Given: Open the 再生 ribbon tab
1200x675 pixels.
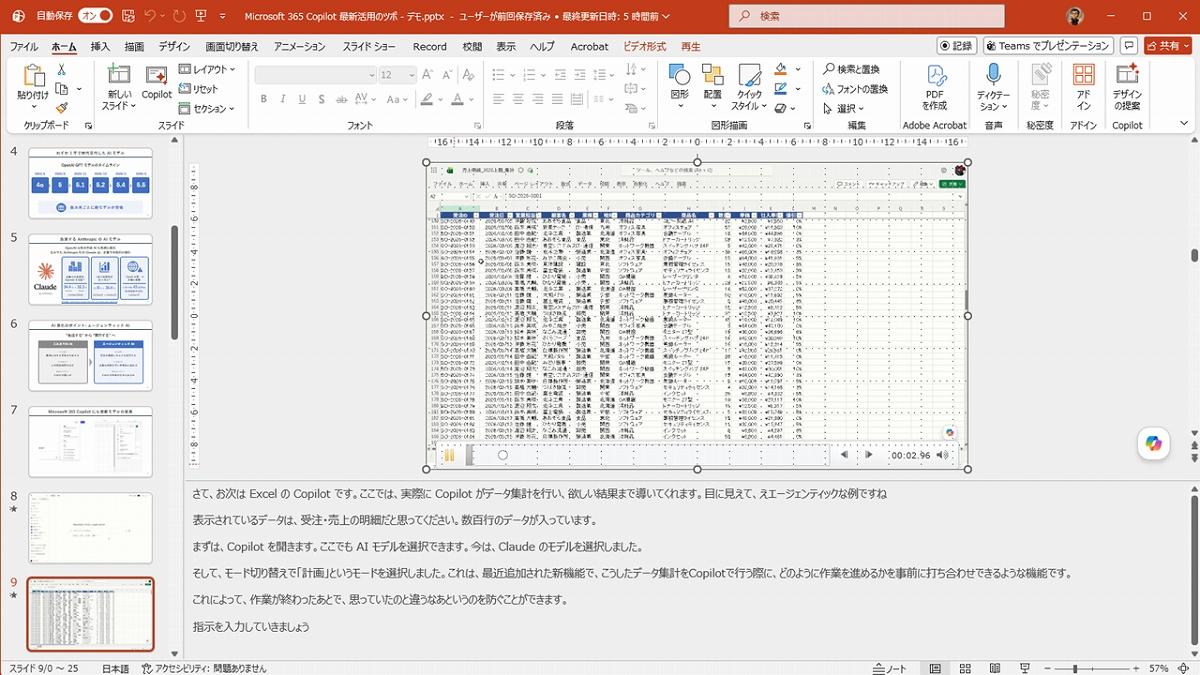Looking at the screenshot, I should pyautogui.click(x=691, y=47).
